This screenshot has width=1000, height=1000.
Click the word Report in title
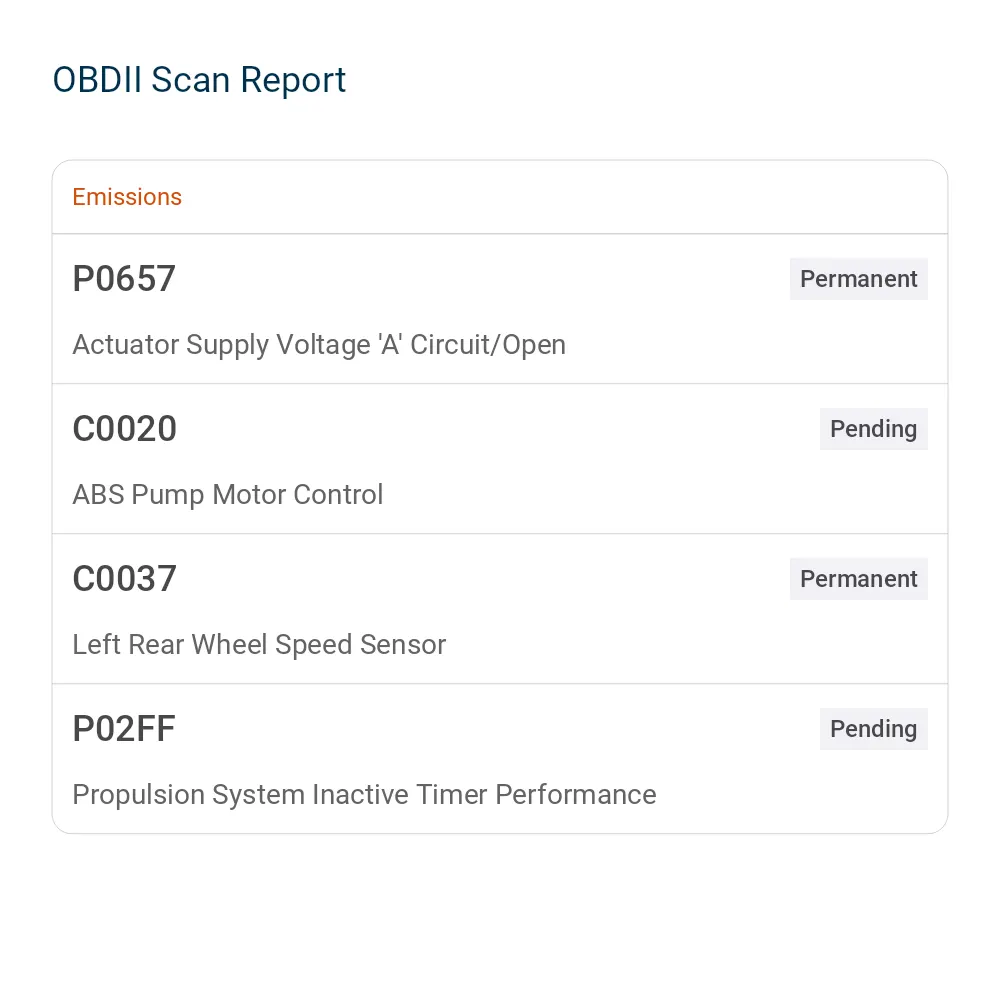293,80
